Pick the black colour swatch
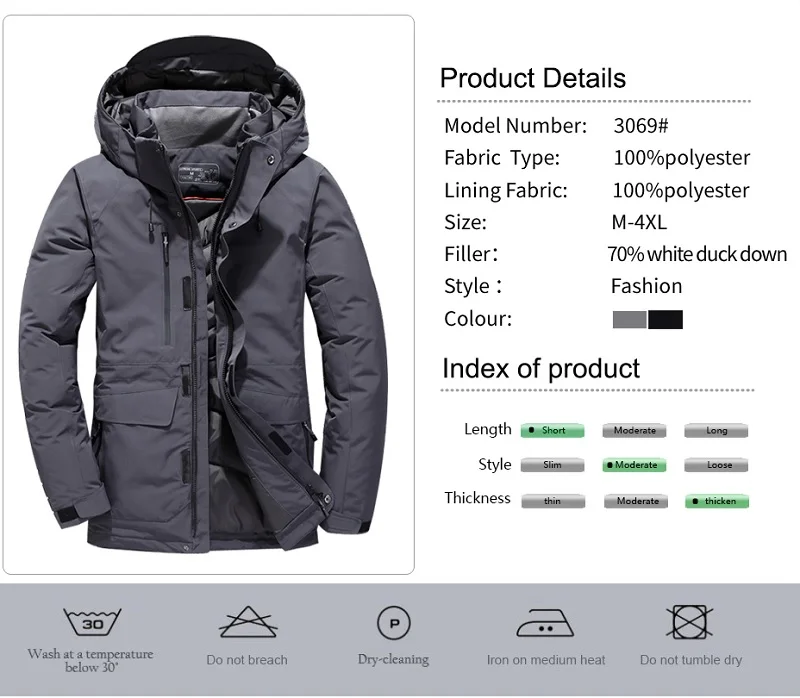 point(665,319)
